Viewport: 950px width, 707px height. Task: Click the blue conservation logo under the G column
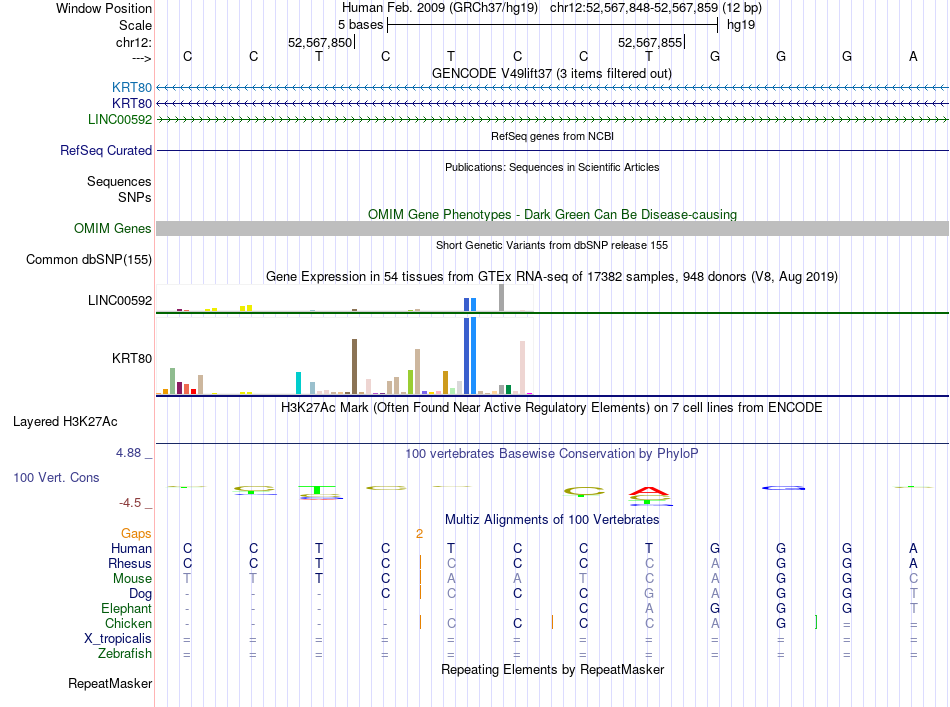coord(783,488)
